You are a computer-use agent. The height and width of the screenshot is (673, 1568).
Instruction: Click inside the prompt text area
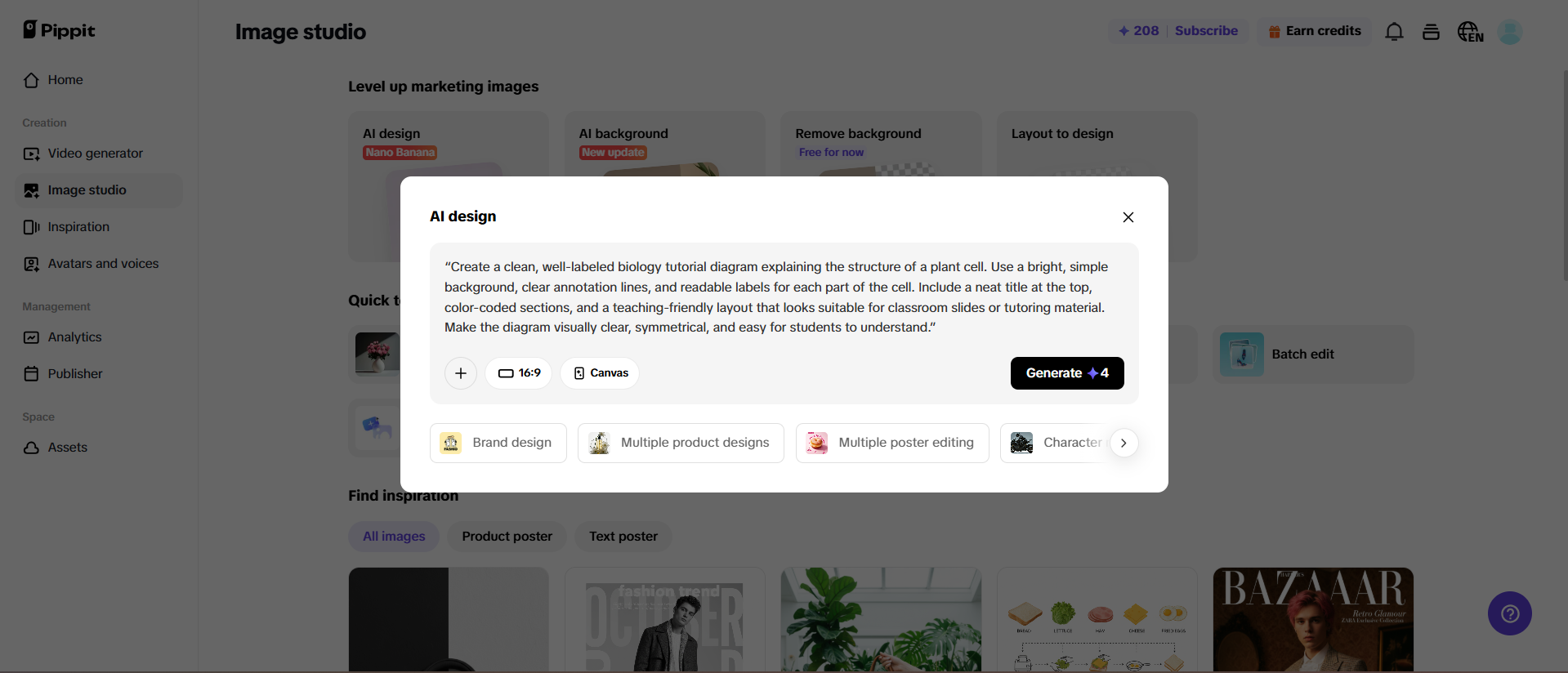tap(784, 297)
